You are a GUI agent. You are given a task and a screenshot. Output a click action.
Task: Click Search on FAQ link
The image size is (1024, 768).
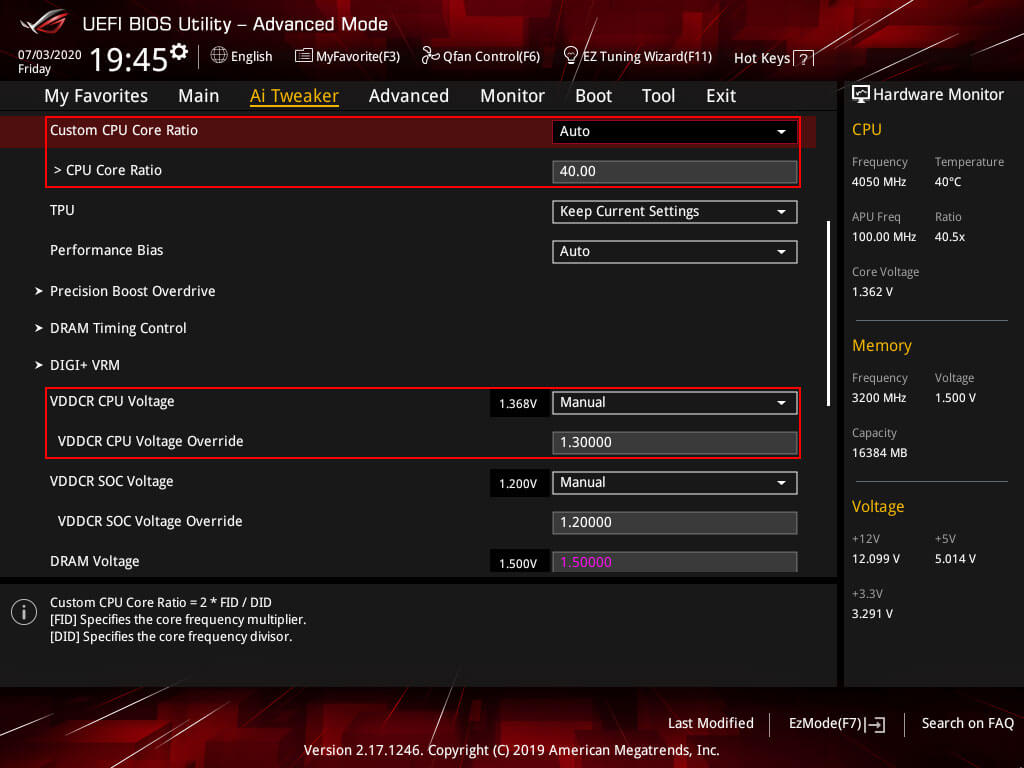pyautogui.click(x=967, y=723)
